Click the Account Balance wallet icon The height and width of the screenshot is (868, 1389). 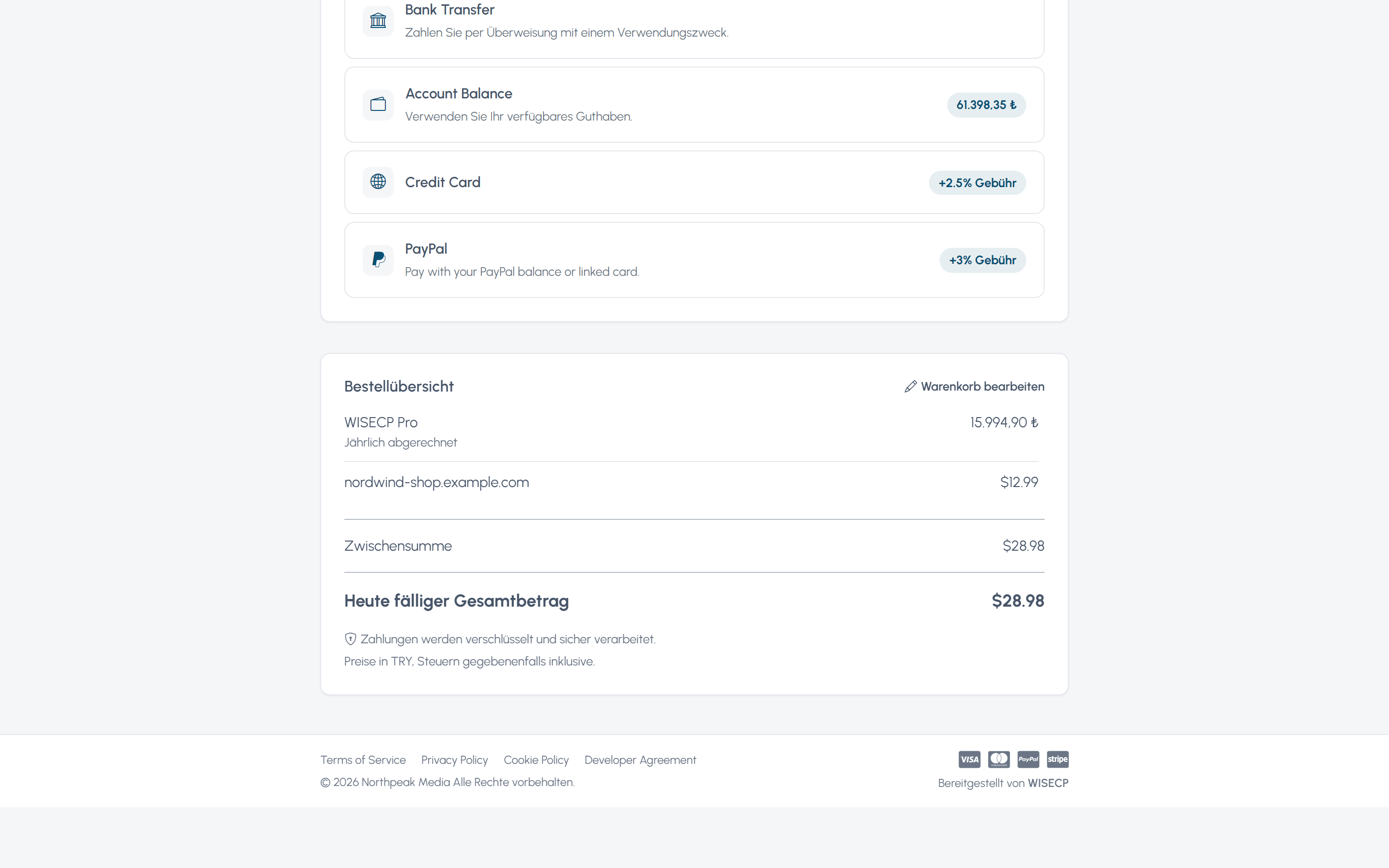click(378, 105)
